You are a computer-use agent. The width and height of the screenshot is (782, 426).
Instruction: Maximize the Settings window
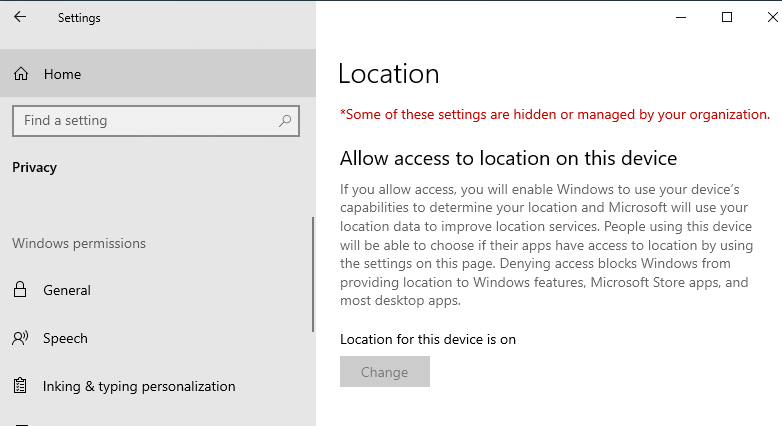point(727,17)
